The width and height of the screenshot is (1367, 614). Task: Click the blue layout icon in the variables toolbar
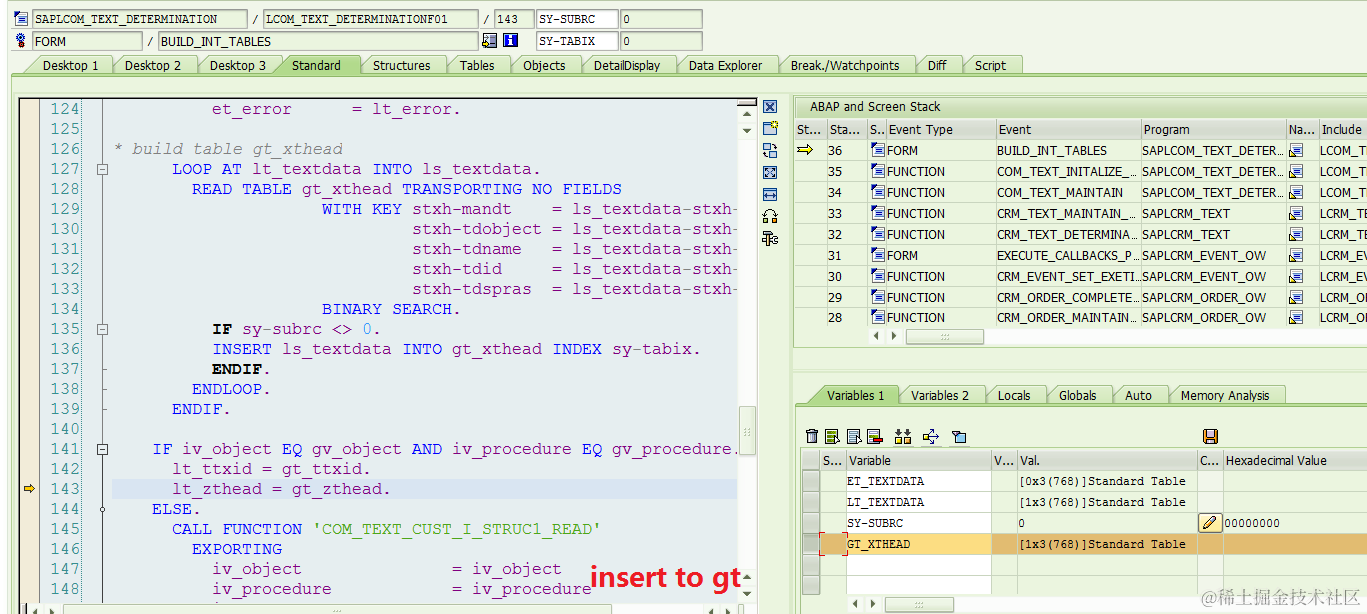point(959,436)
